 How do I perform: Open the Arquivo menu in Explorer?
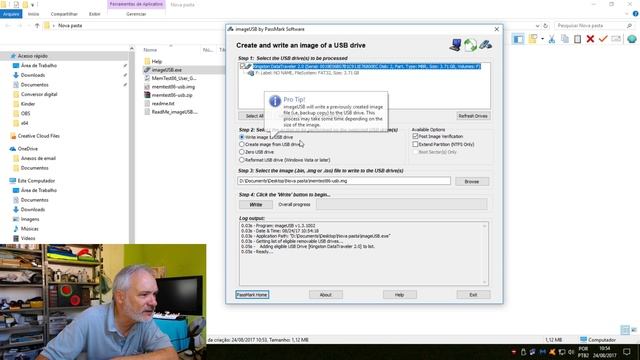[11, 14]
